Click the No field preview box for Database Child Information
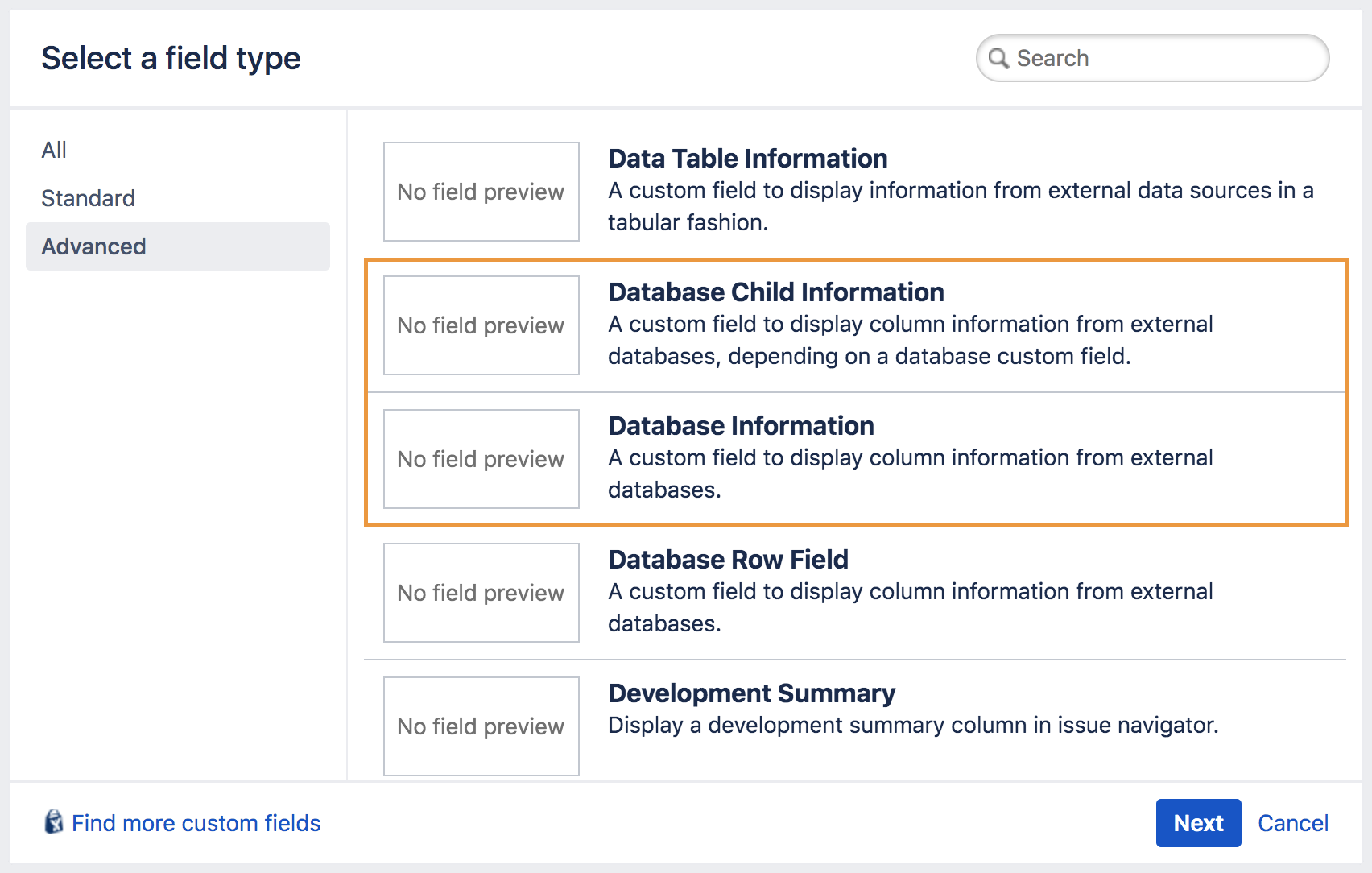The width and height of the screenshot is (1372, 873). [481, 325]
